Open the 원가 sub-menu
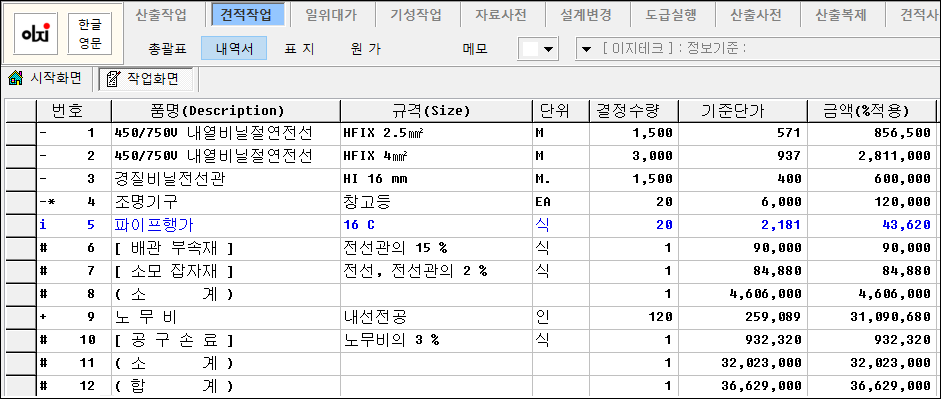This screenshot has height=399, width=941. pyautogui.click(x=365, y=49)
